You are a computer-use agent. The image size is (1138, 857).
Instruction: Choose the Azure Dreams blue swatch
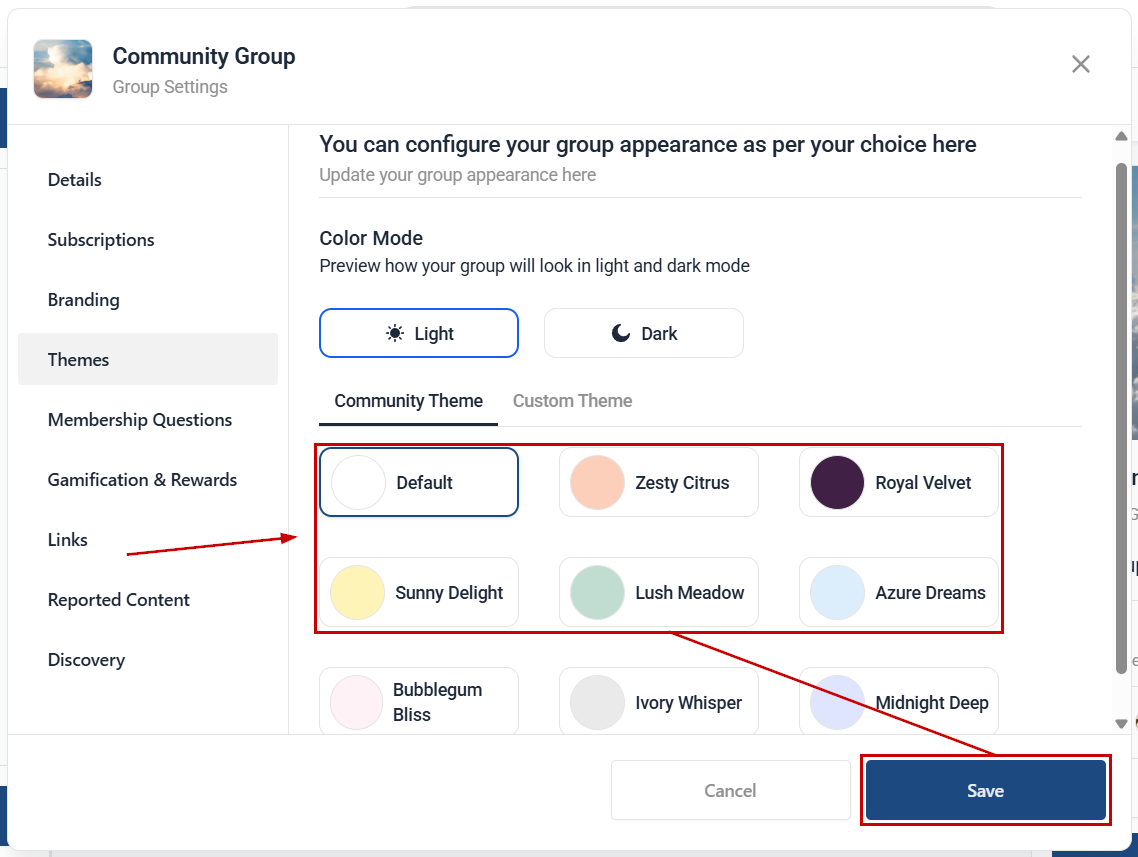[x=837, y=592]
